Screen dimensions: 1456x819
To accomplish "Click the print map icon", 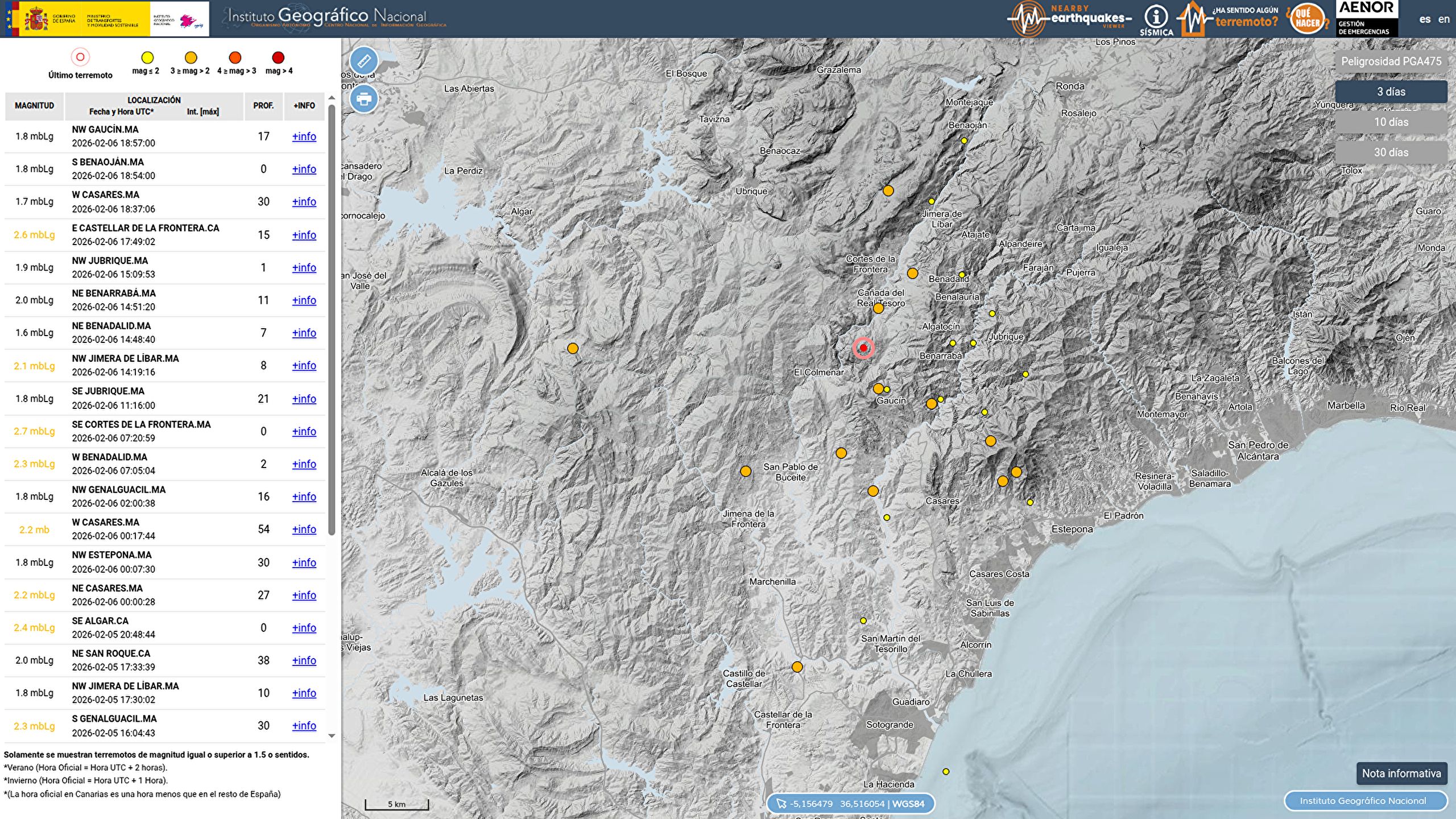I will click(x=363, y=98).
